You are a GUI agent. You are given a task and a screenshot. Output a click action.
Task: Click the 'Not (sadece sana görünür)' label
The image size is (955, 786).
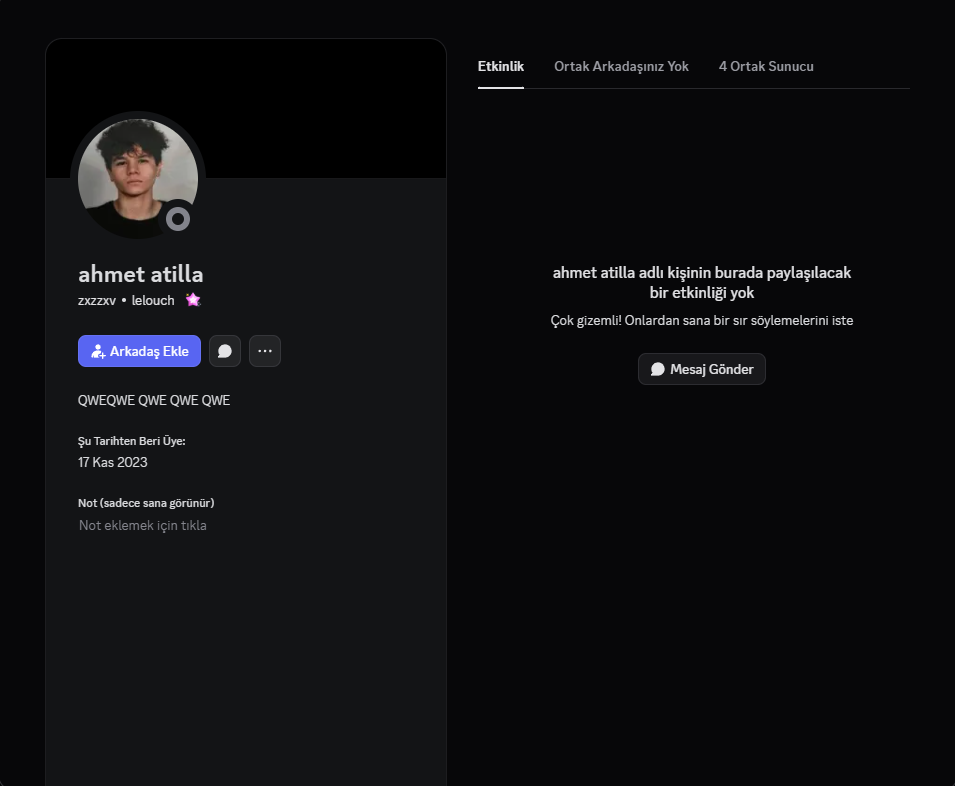[146, 503]
